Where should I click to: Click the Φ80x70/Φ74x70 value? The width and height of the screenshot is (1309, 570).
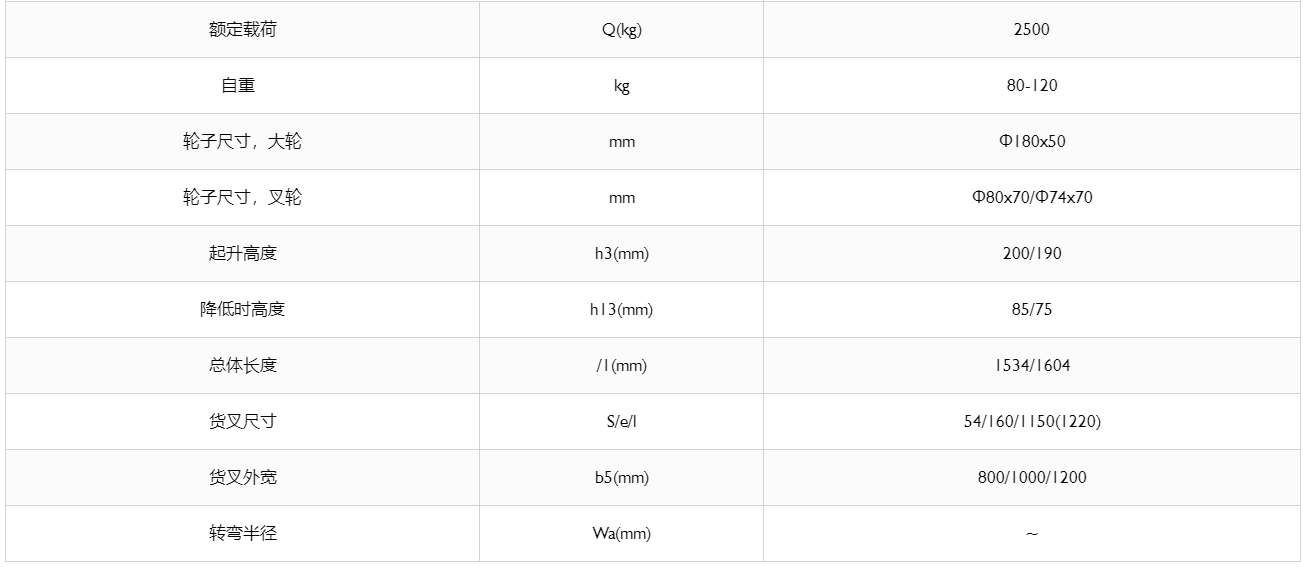tap(1032, 197)
